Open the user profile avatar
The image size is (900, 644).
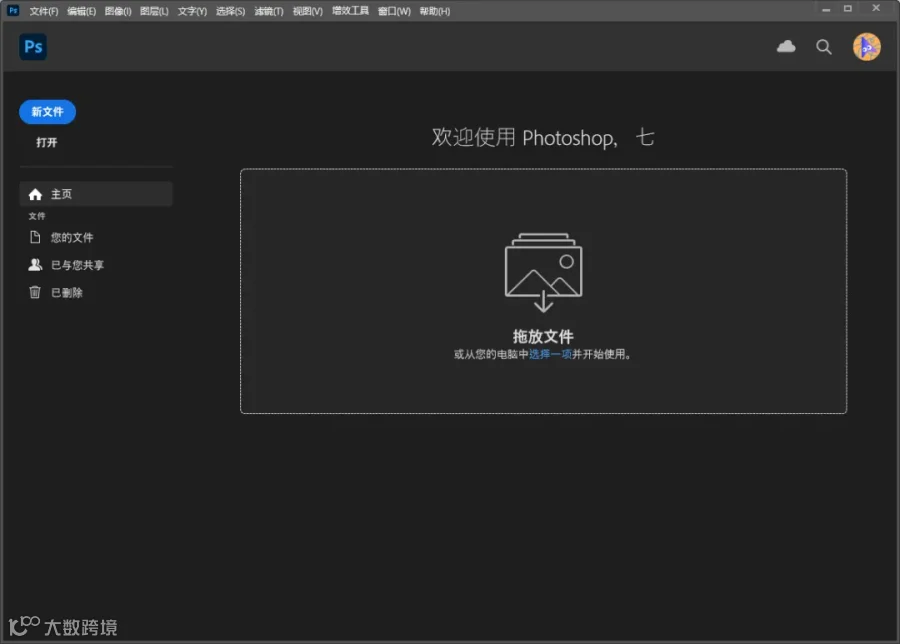pos(866,47)
